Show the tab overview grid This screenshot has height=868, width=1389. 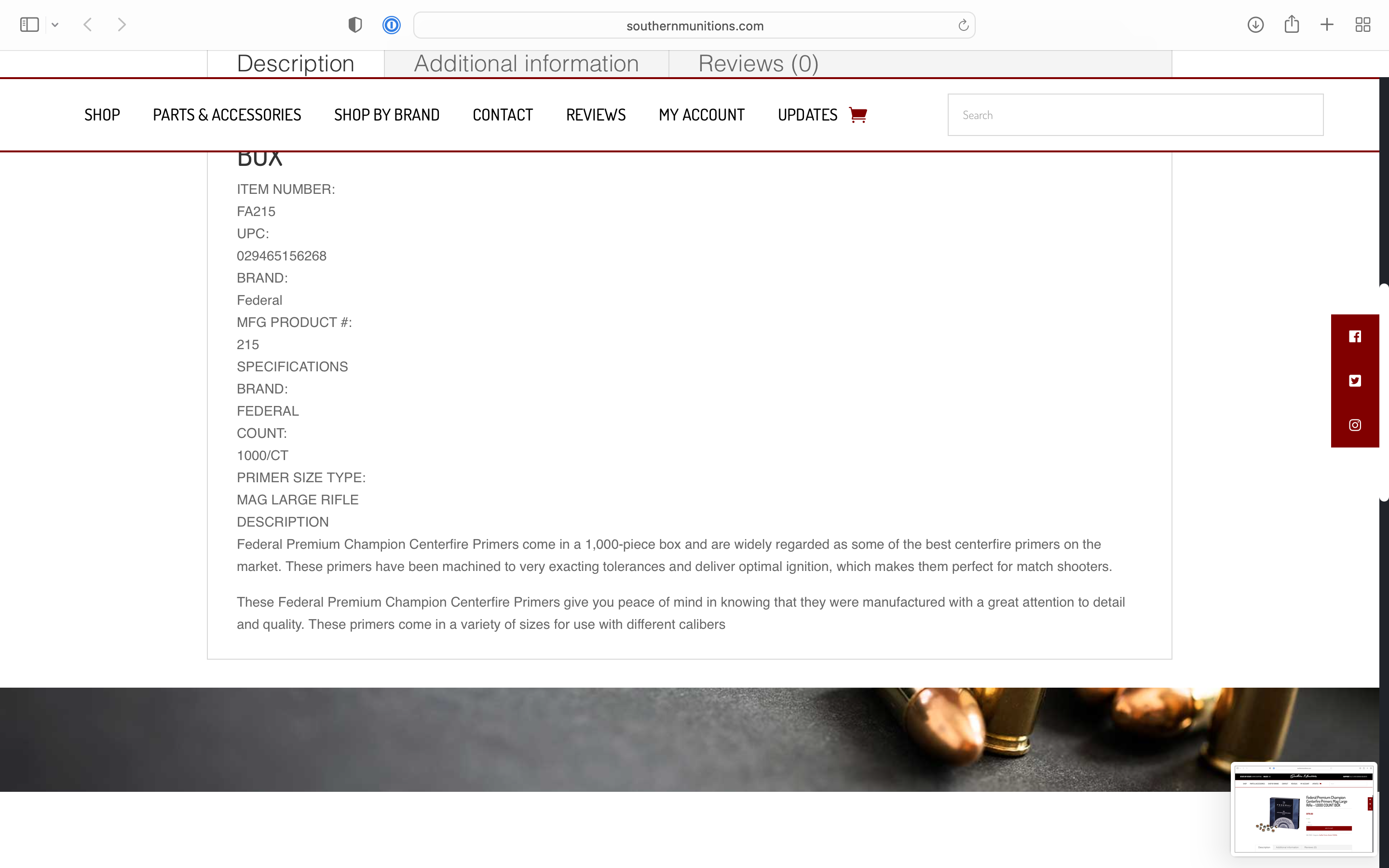1362,25
